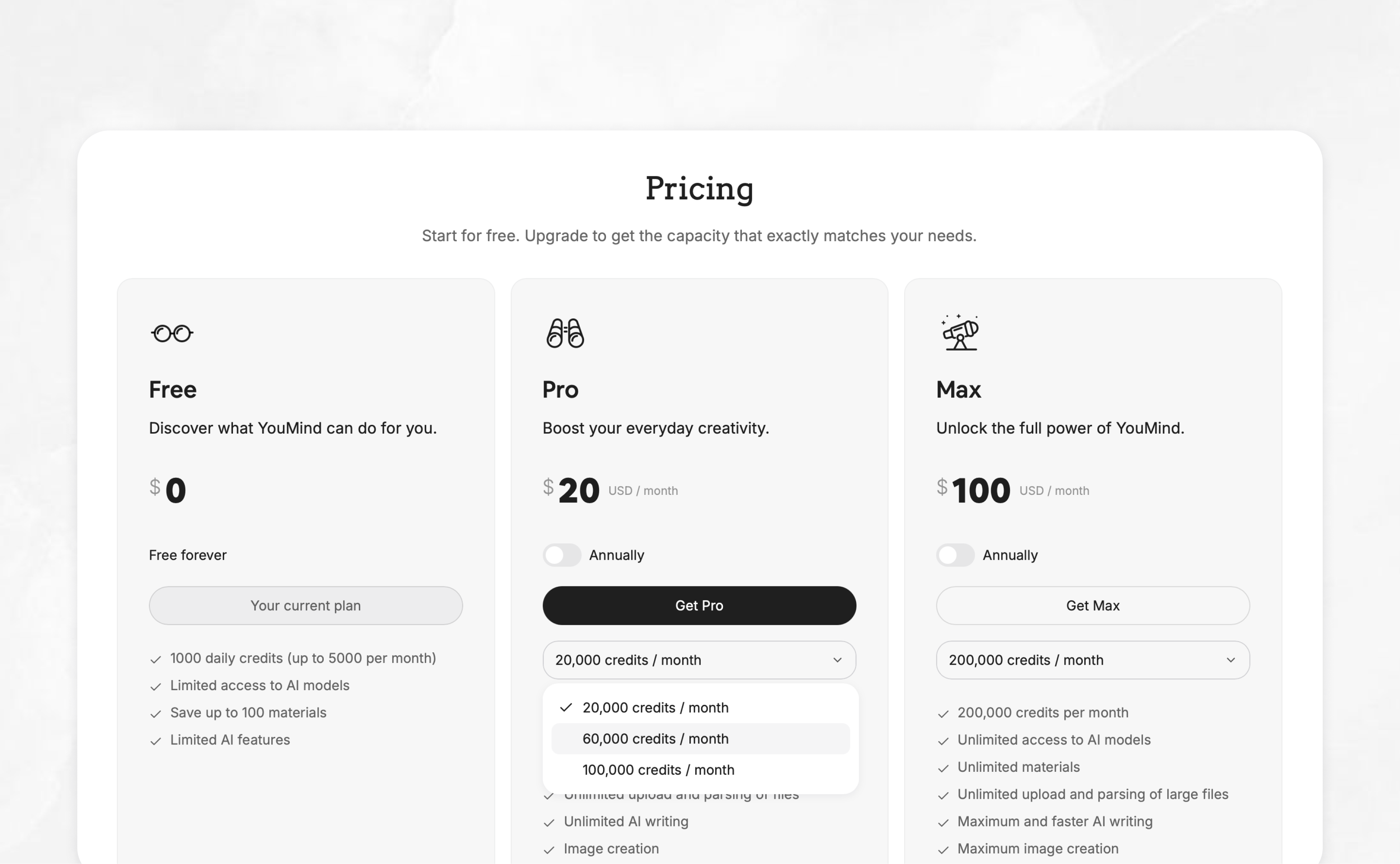Screen dimensions: 1400x864
Task: Click checkmark next to Unlimited materials
Action: click(x=943, y=768)
